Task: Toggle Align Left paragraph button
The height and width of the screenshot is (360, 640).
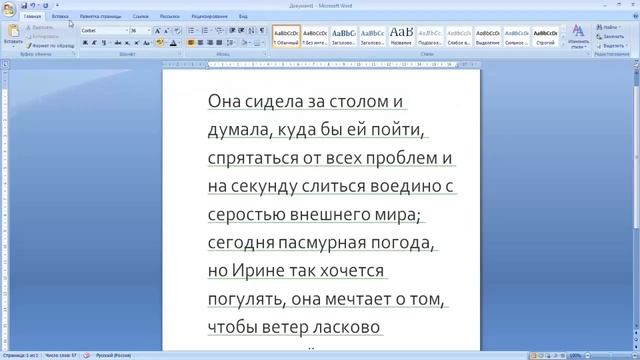Action: (191, 42)
